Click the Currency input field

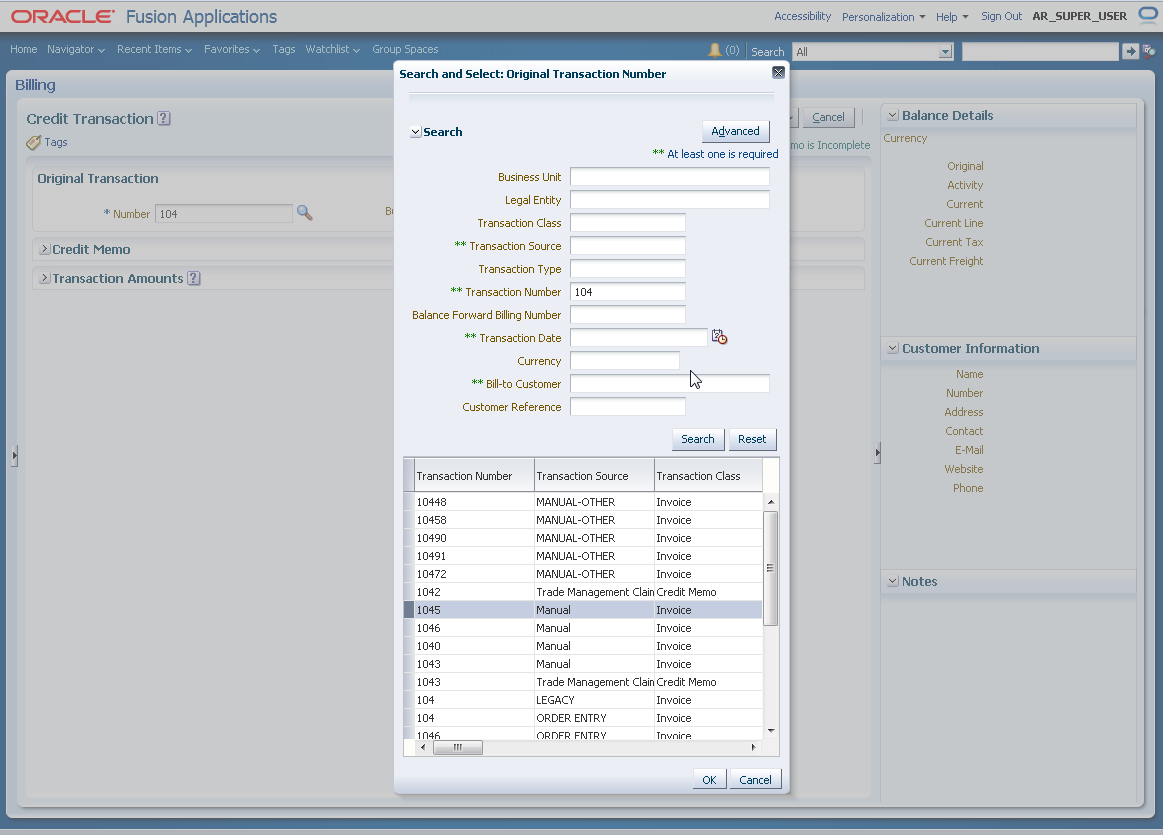(625, 360)
